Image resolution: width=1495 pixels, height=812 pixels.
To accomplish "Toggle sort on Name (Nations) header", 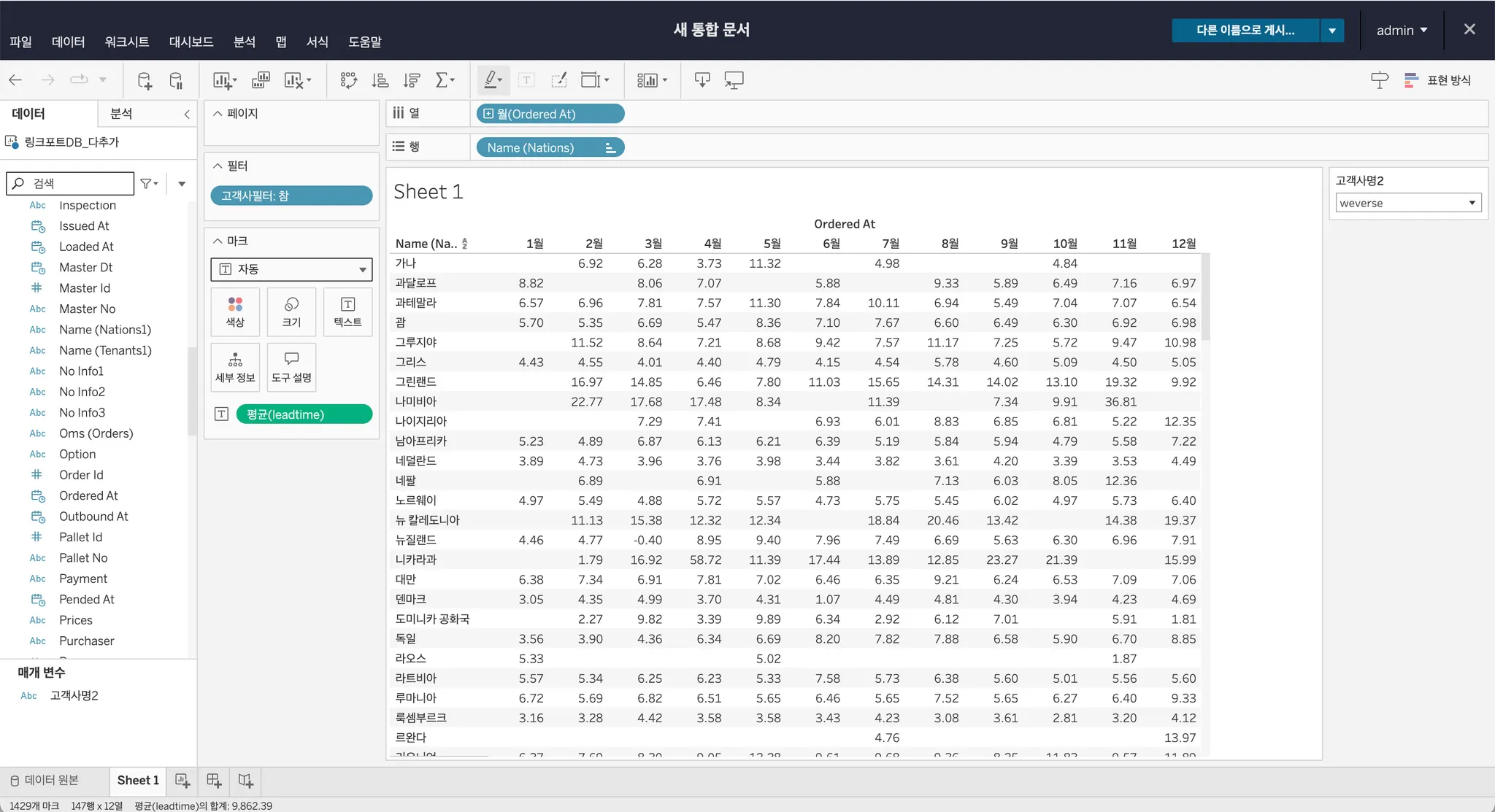I will (464, 244).
